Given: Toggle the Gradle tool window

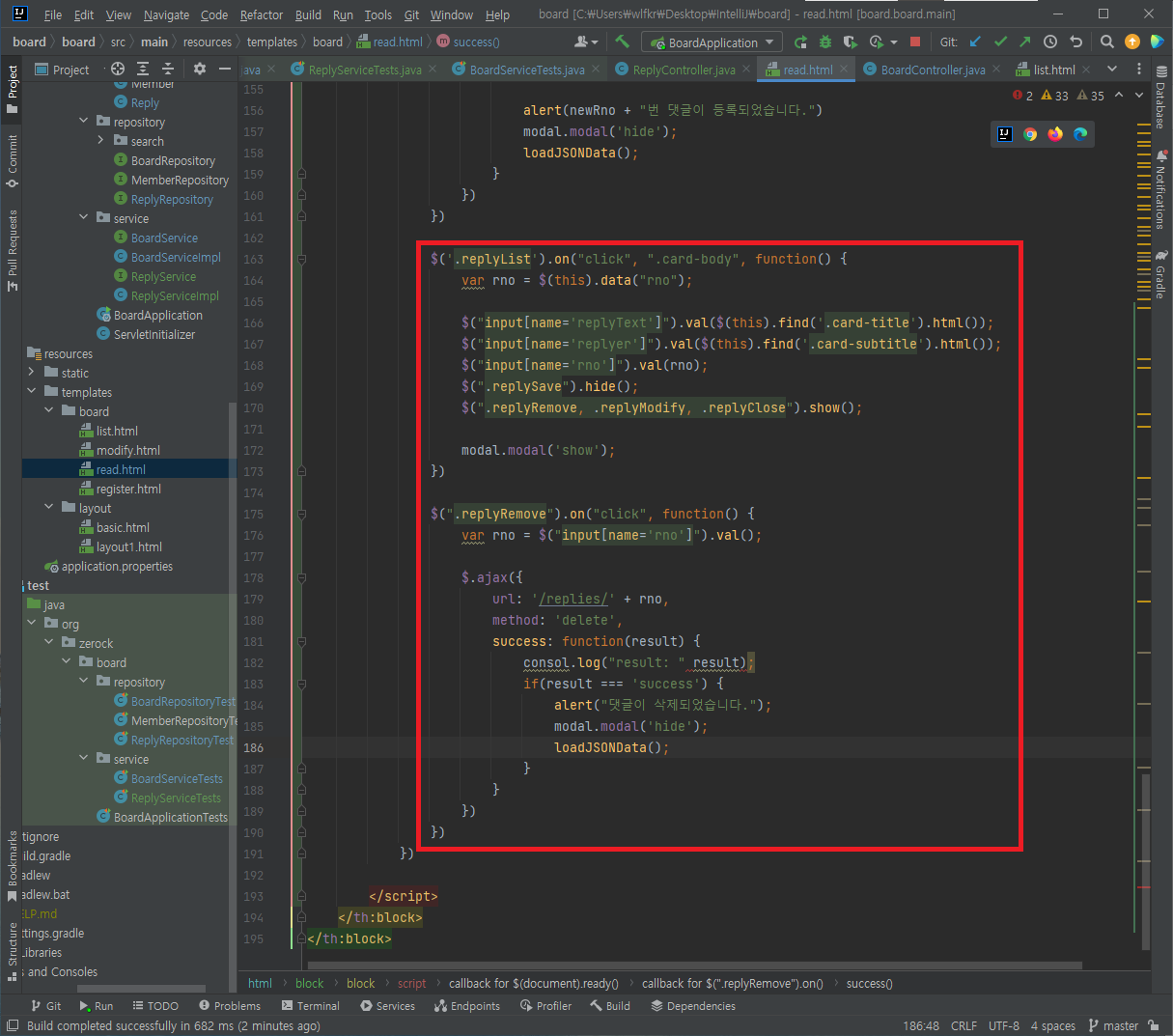Looking at the screenshot, I should [1161, 275].
